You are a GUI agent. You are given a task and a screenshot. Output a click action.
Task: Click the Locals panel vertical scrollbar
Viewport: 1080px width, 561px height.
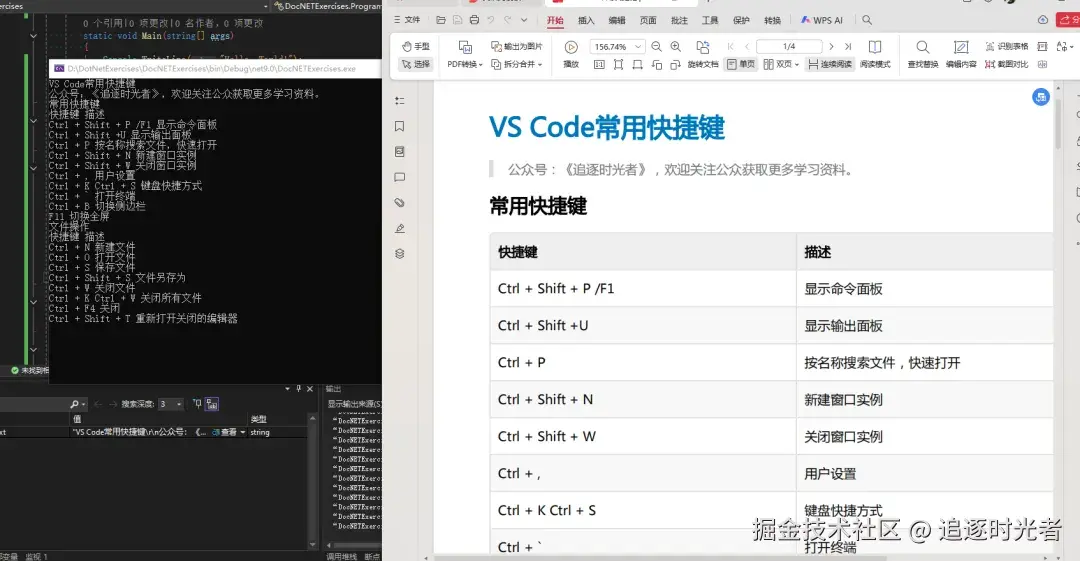pos(313,480)
